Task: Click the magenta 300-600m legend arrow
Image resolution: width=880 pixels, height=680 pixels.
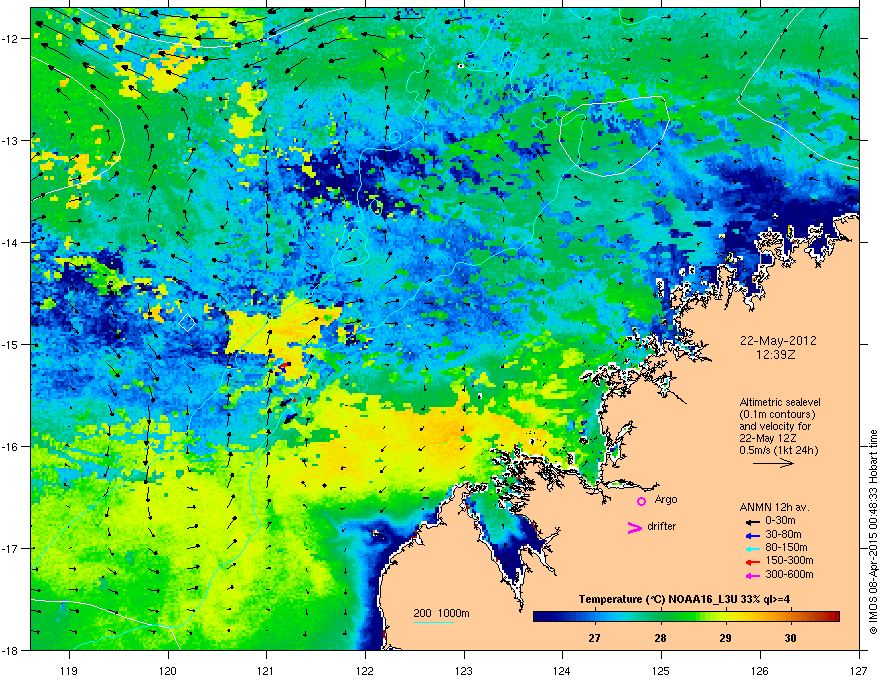Action: pos(752,575)
